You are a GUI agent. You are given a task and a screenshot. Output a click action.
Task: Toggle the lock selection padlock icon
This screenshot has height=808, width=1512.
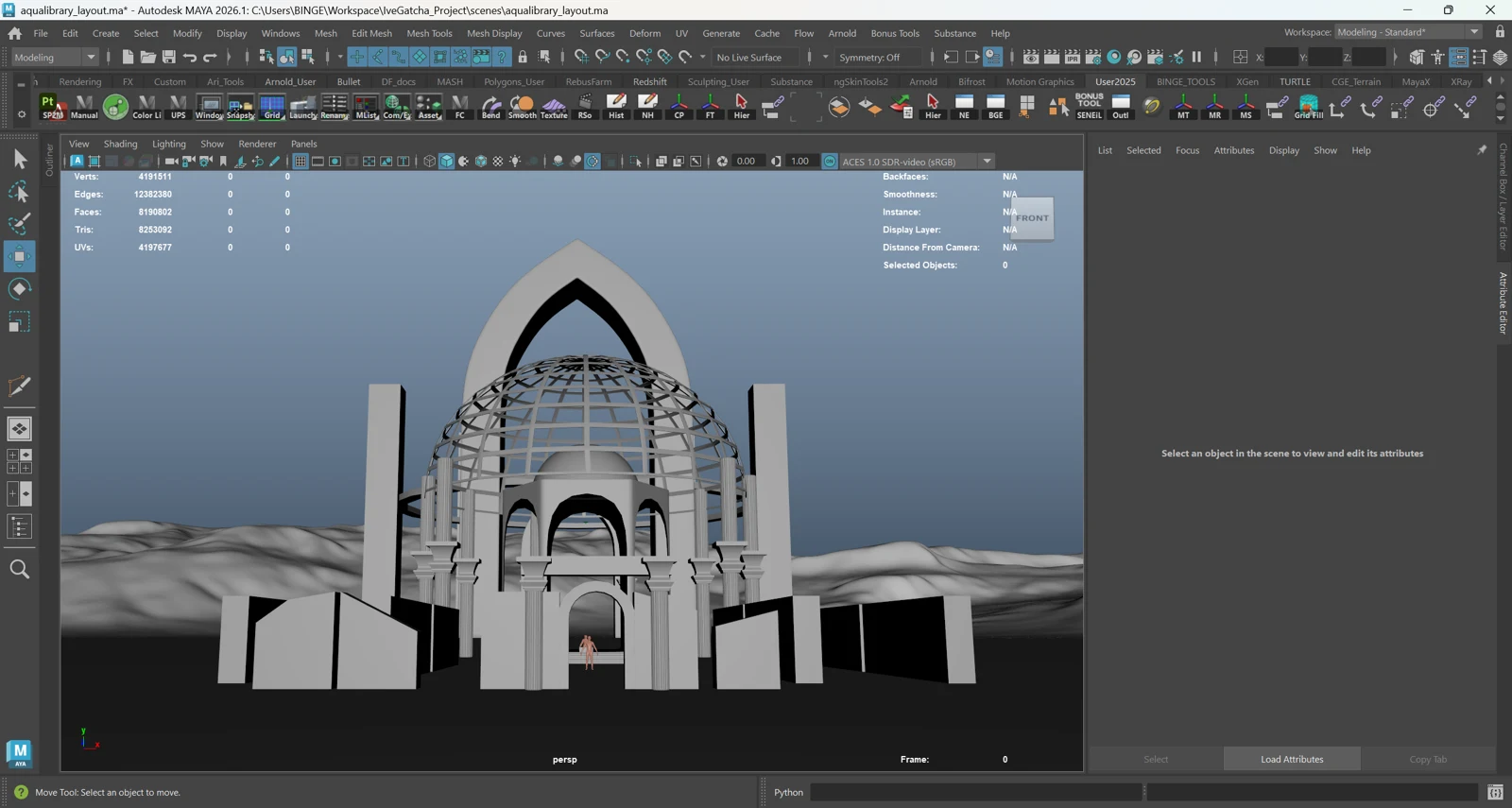(x=523, y=57)
